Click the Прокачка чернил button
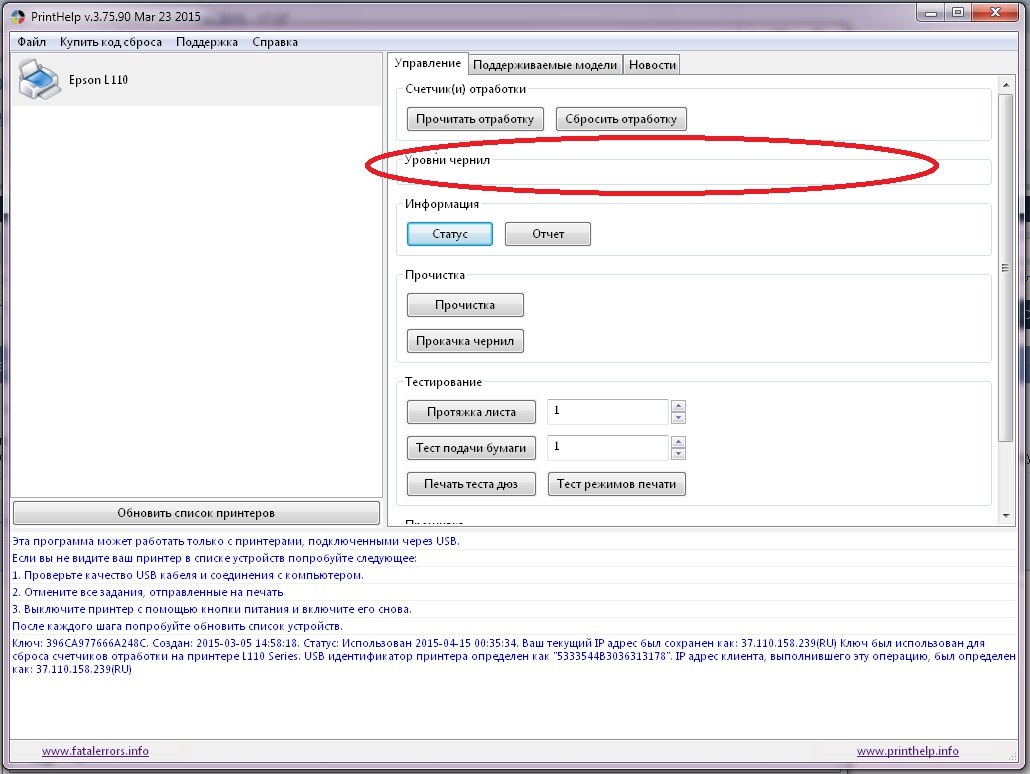The image size is (1030, 774). [465, 341]
